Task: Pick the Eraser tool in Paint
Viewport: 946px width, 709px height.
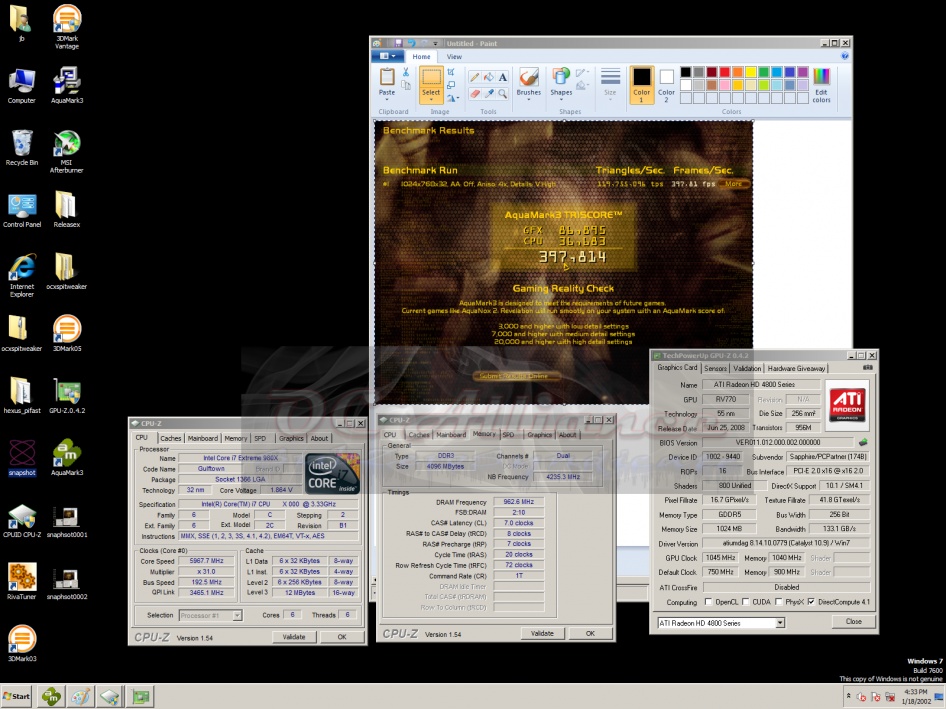Action: 475,93
